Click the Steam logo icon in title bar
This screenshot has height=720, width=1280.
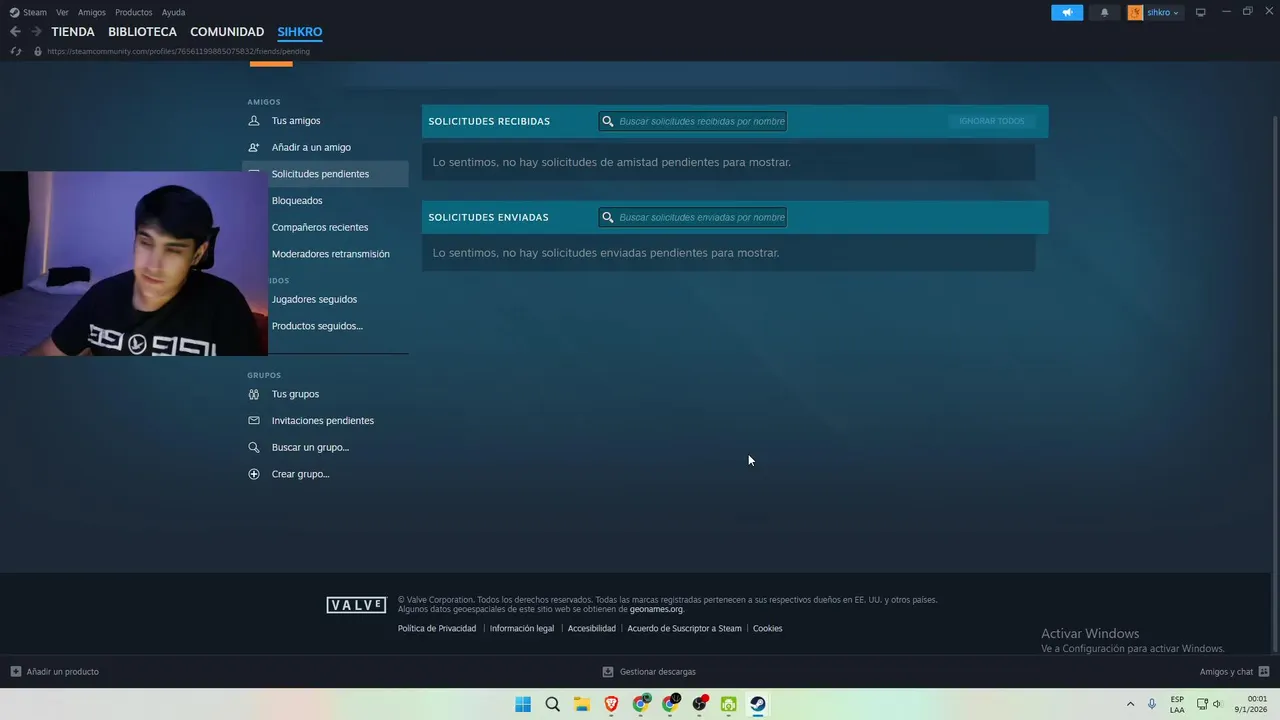[14, 12]
